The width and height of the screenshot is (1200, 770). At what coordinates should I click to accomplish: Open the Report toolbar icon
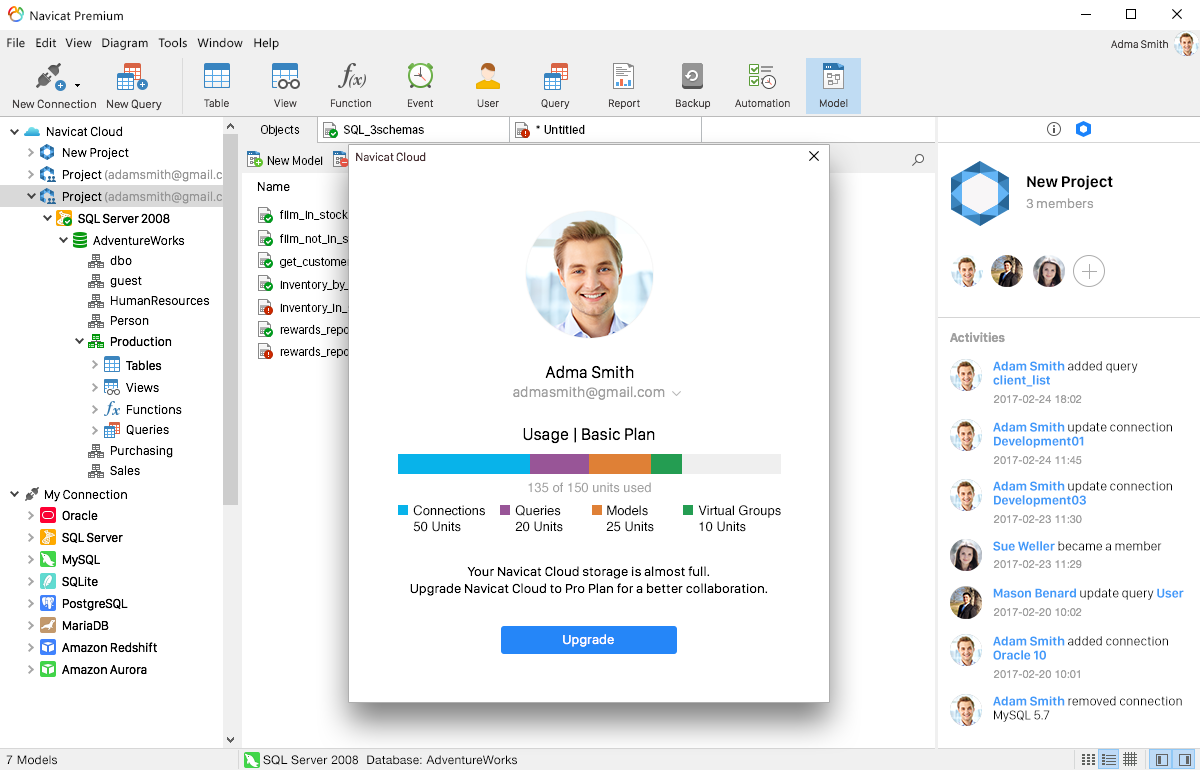(624, 76)
